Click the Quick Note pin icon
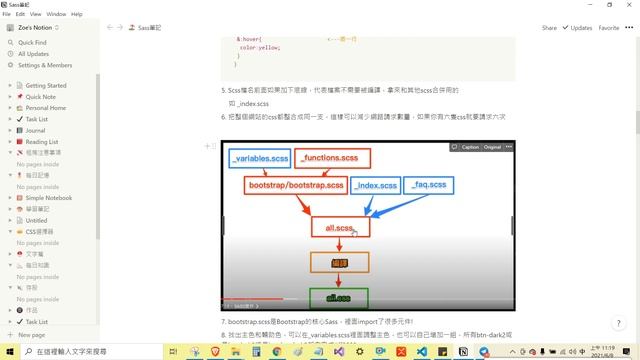640x360 pixels. click(x=20, y=97)
